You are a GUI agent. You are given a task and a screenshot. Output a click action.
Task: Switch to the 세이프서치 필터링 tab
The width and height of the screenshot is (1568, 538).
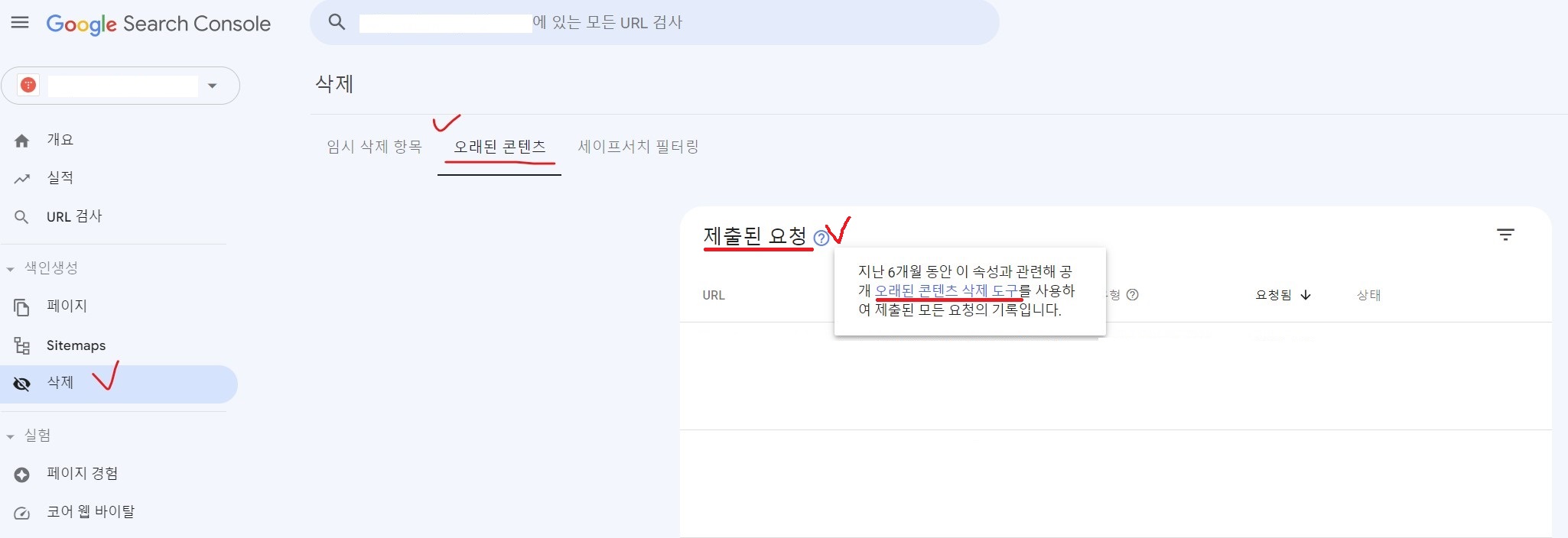pos(639,146)
